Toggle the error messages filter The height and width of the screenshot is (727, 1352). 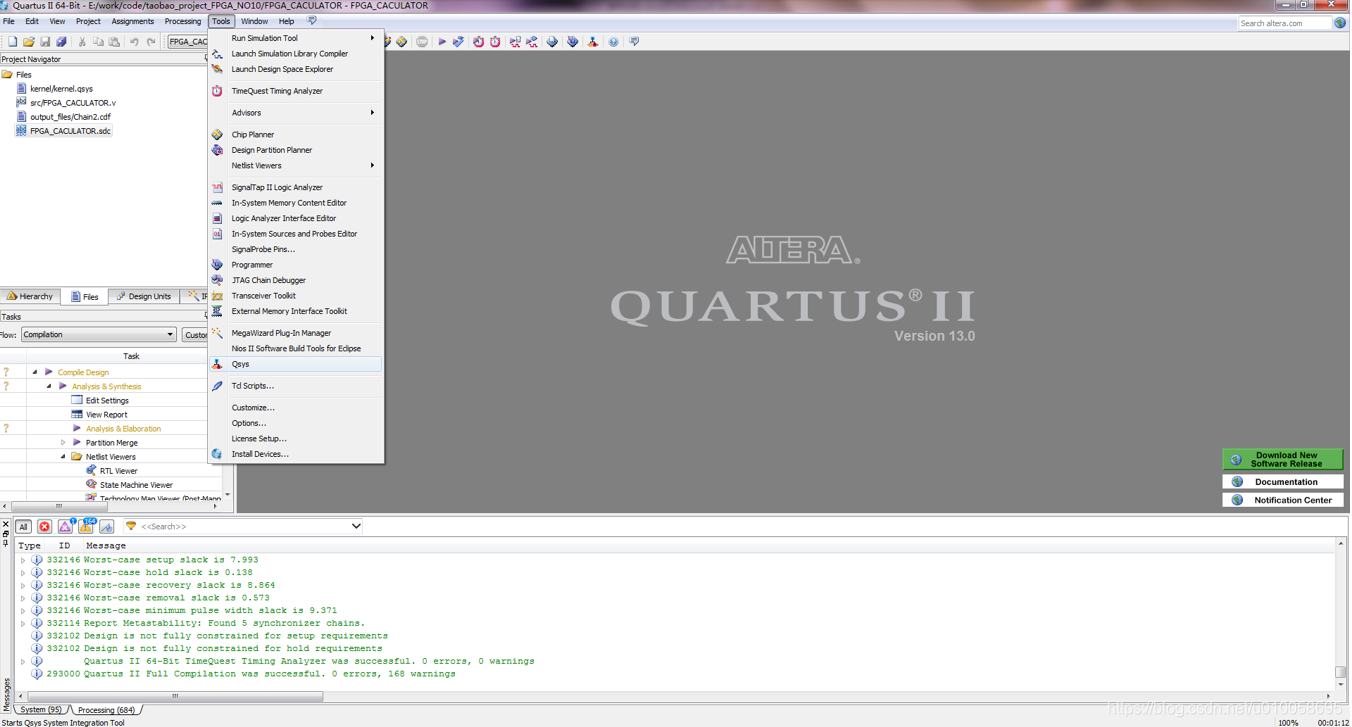pos(44,527)
